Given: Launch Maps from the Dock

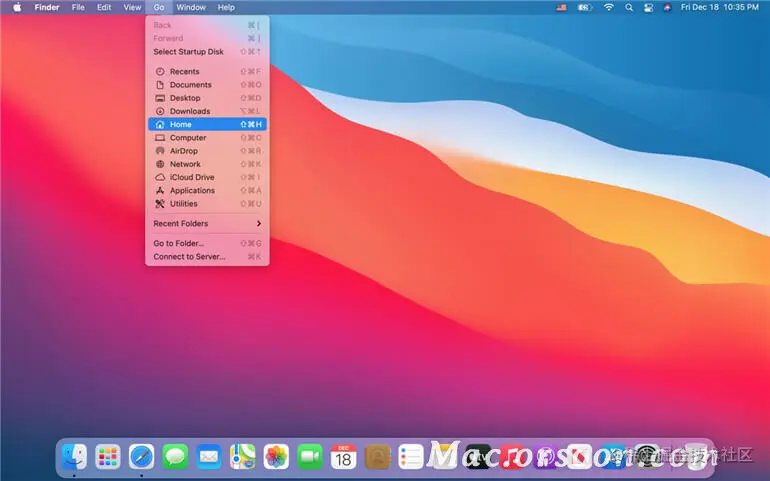Looking at the screenshot, I should pos(243,457).
